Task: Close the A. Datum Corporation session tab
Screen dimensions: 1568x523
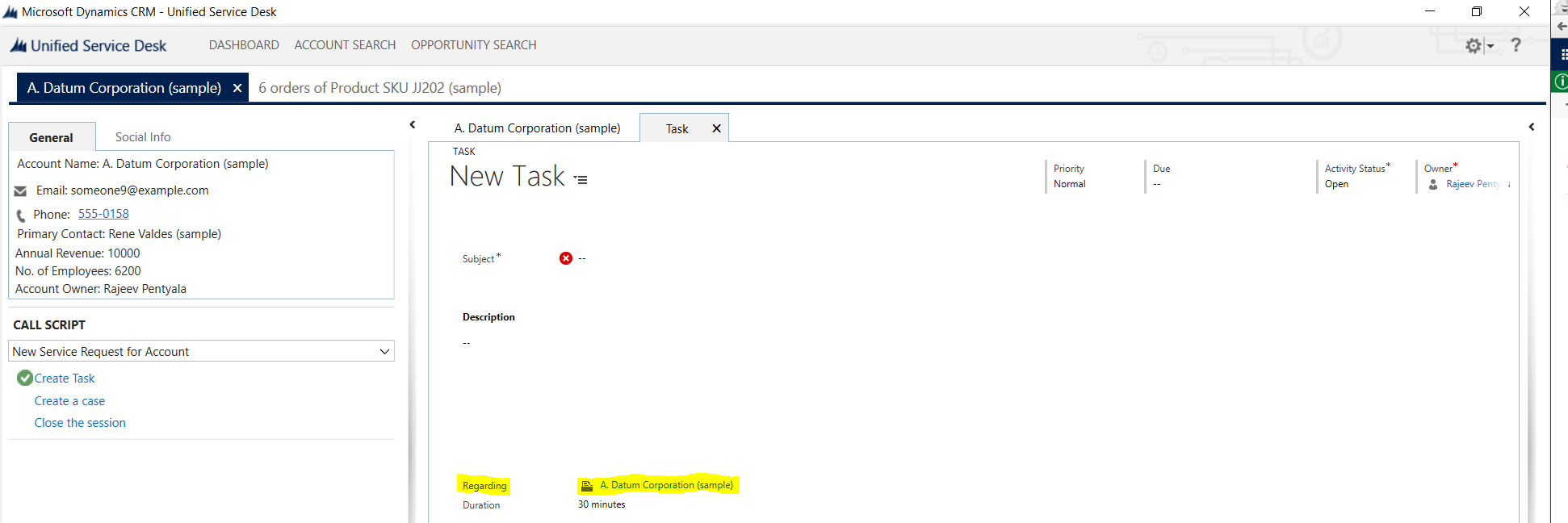Action: 237,88
